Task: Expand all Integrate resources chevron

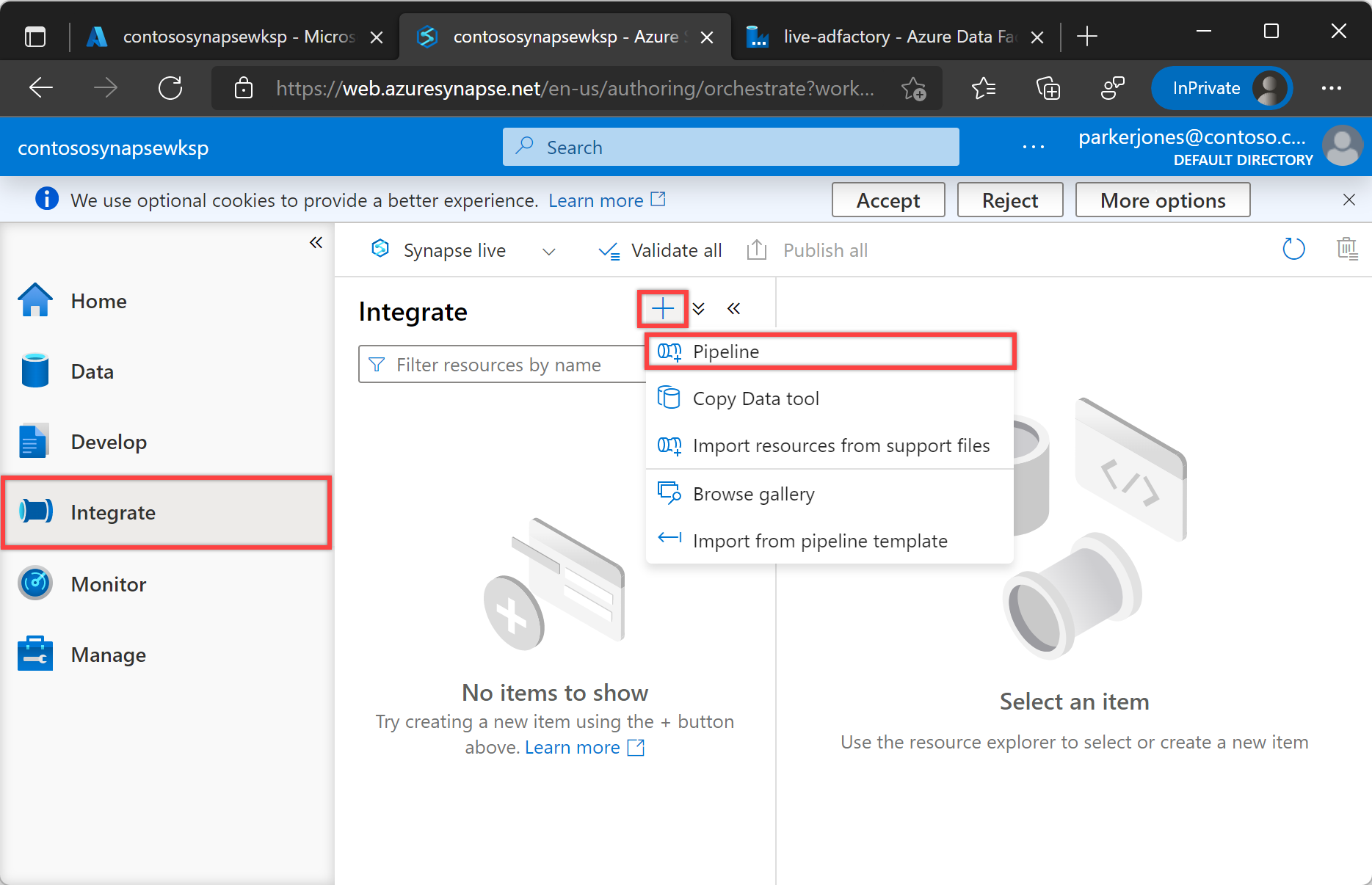Action: pos(699,309)
